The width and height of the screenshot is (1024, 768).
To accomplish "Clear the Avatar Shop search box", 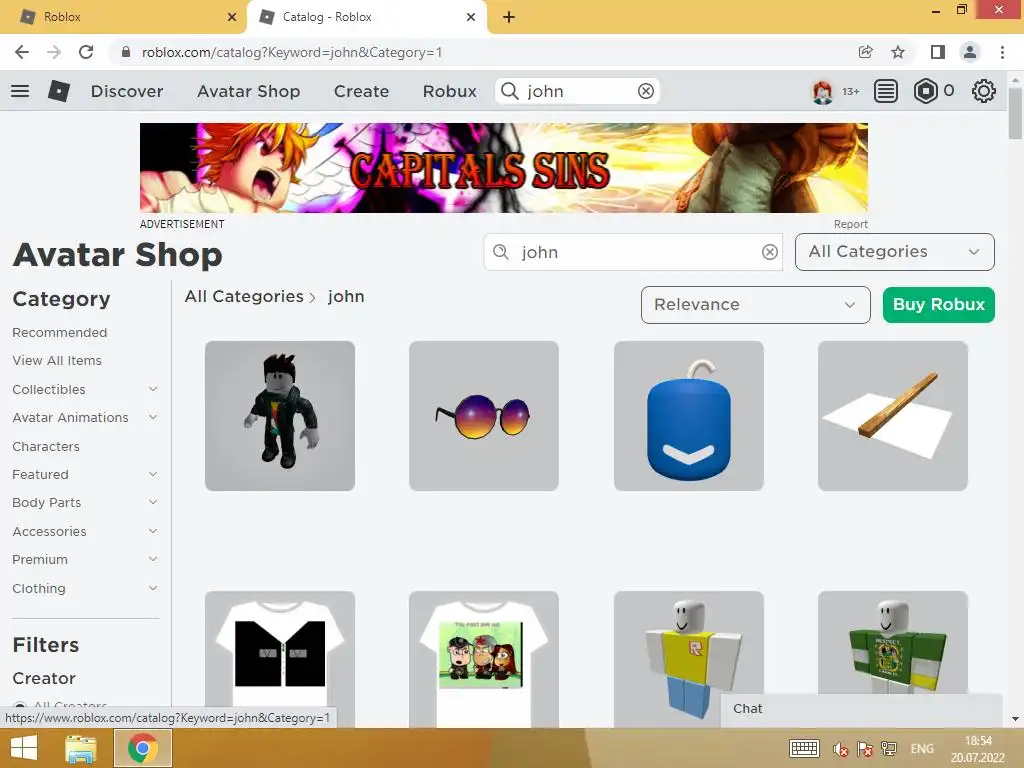I will pyautogui.click(x=769, y=252).
